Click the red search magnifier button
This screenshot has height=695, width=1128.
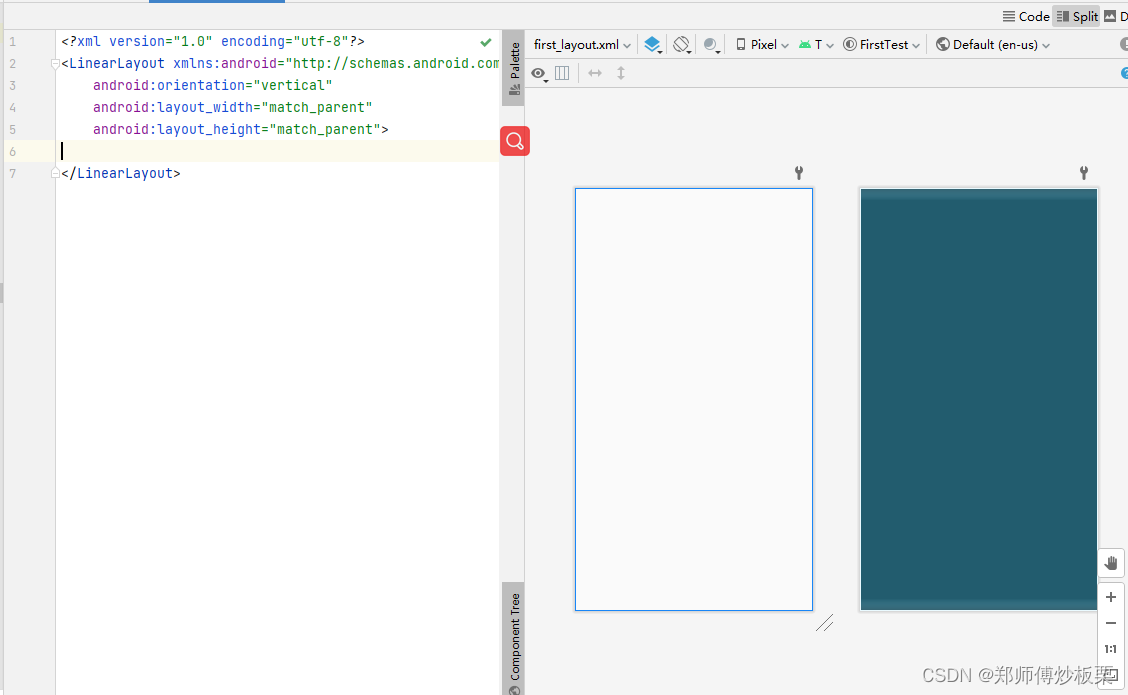[515, 141]
